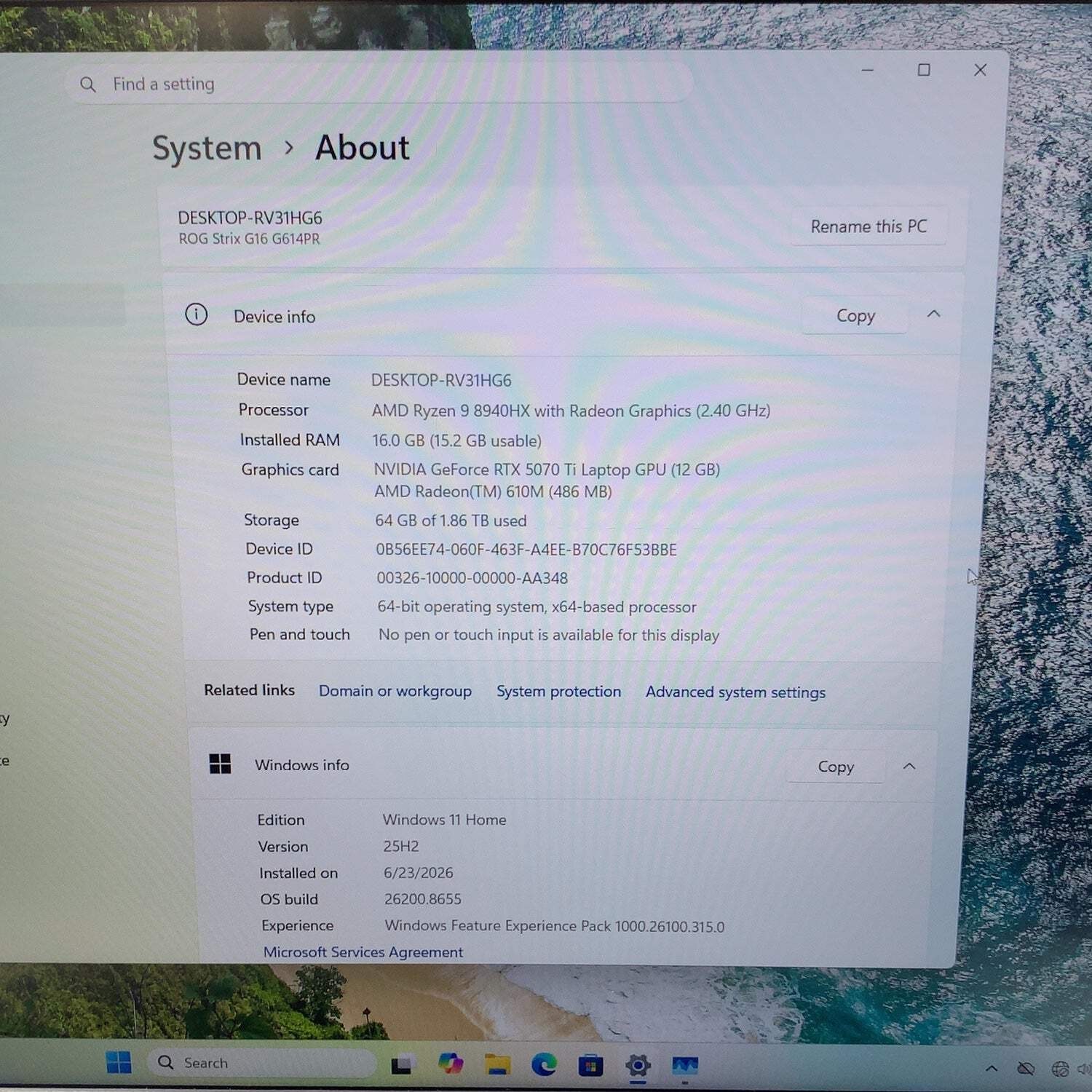This screenshot has height=1092, width=1092.
Task: Focus the Find a setting search box
Action: pos(379,84)
